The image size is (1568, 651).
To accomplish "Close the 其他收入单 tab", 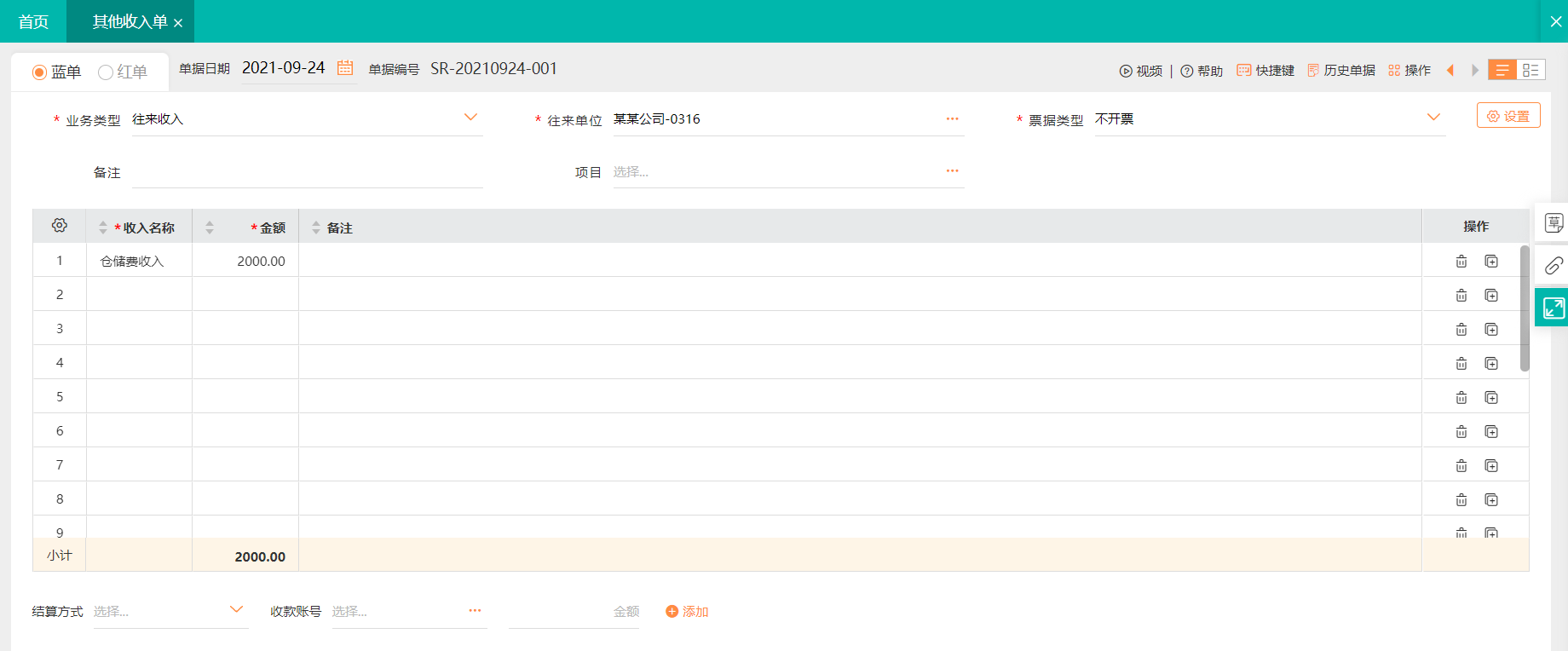I will pyautogui.click(x=178, y=23).
